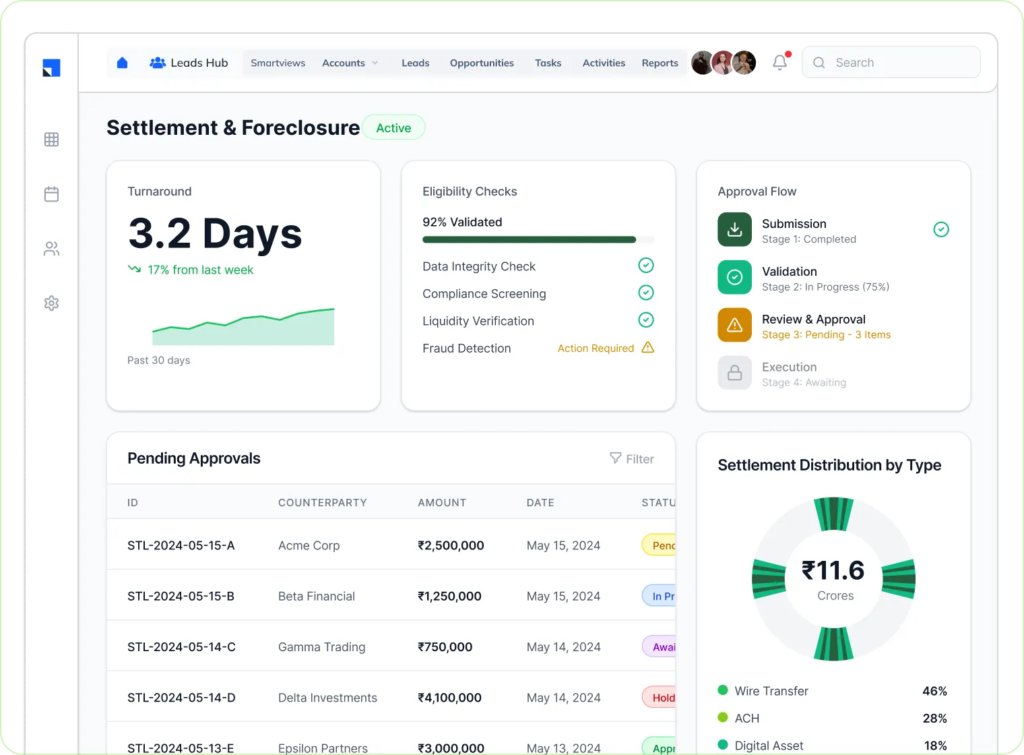
Task: Click the COUNTERPARTY column header
Action: (x=323, y=502)
